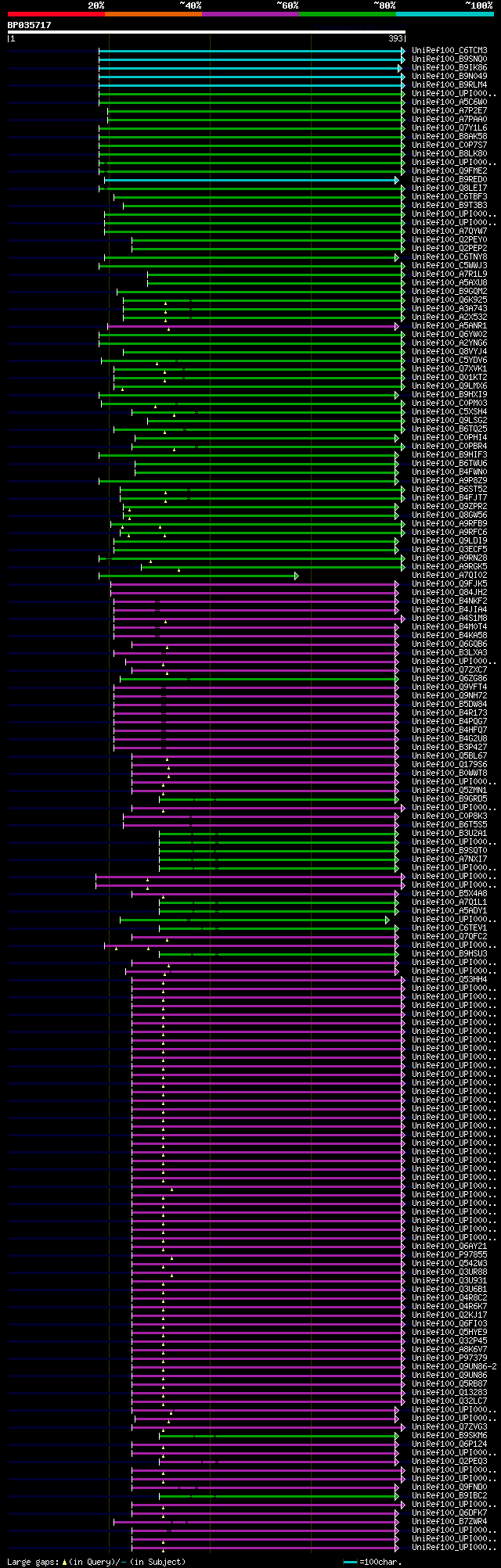
Task: Select label UniRef100_A7QYW7
Action: click(449, 231)
